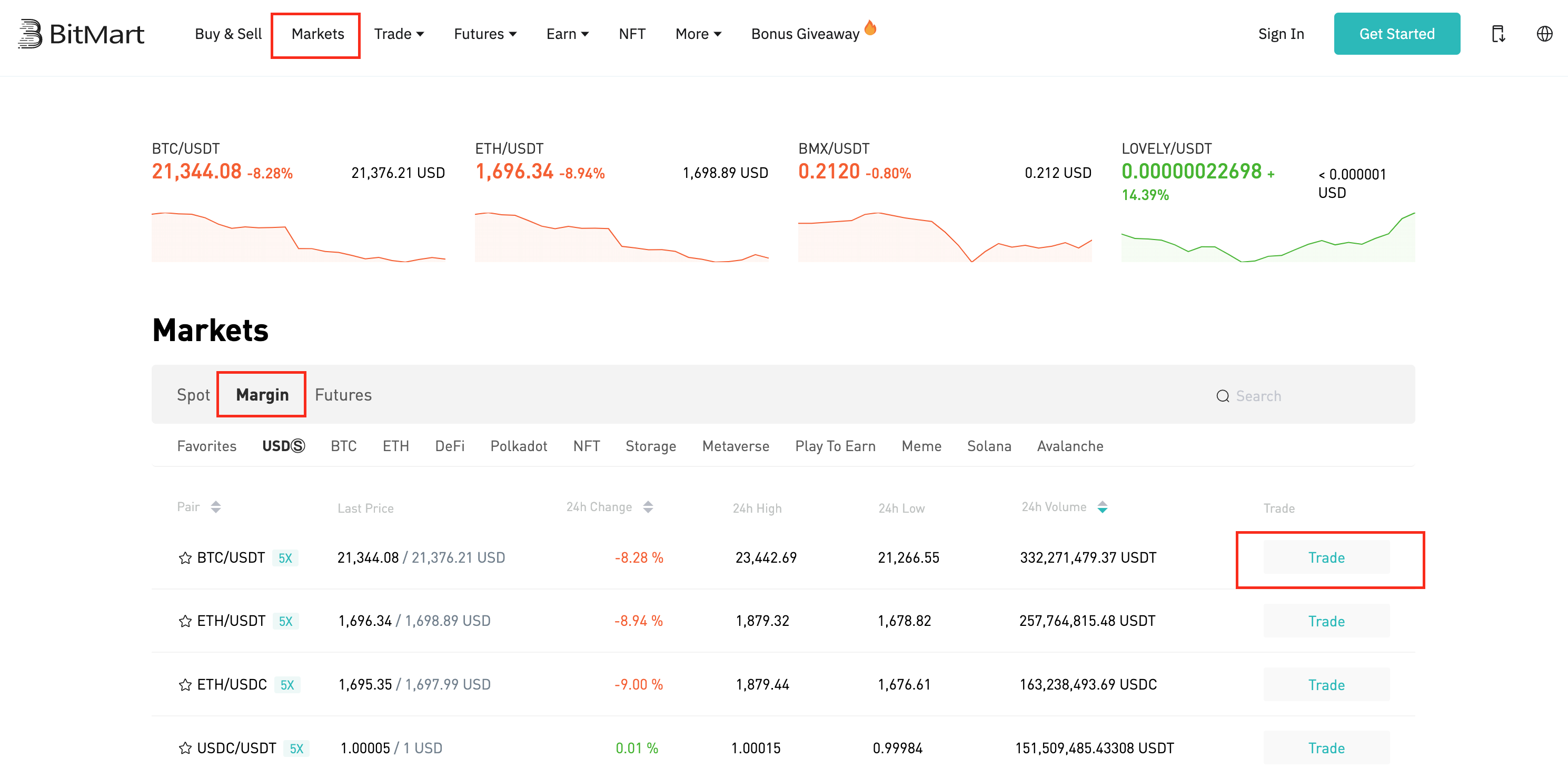Select the ETH category filter

395,446
